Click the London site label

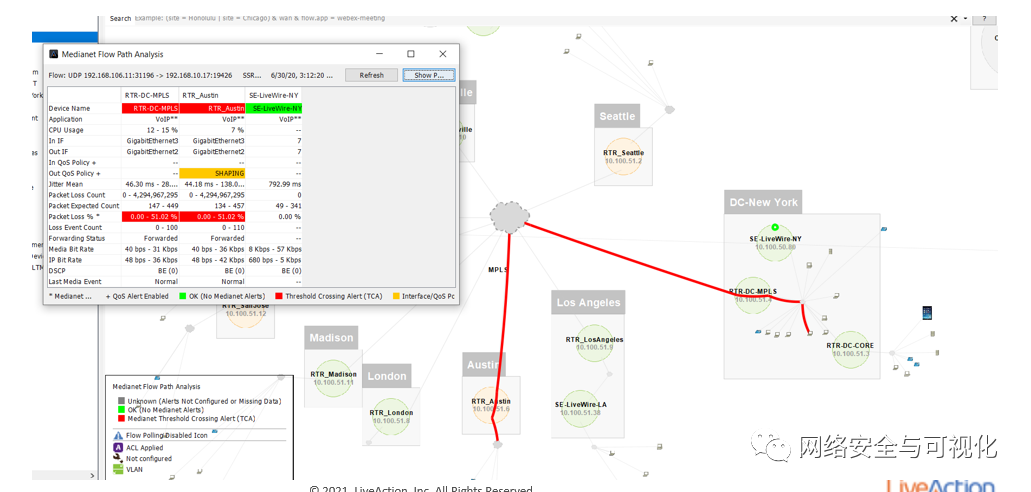387,376
